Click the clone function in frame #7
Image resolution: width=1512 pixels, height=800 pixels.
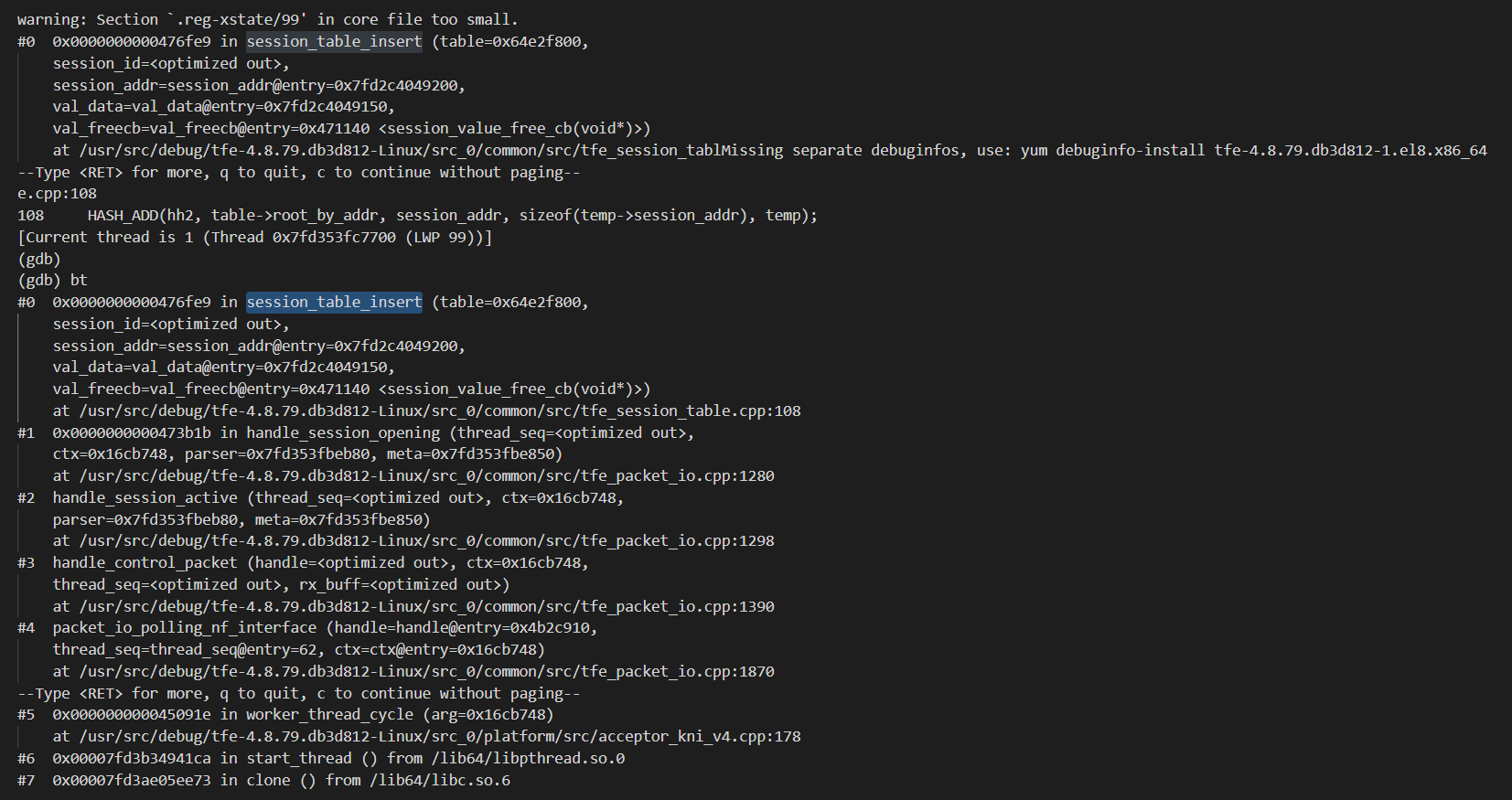click(x=268, y=781)
